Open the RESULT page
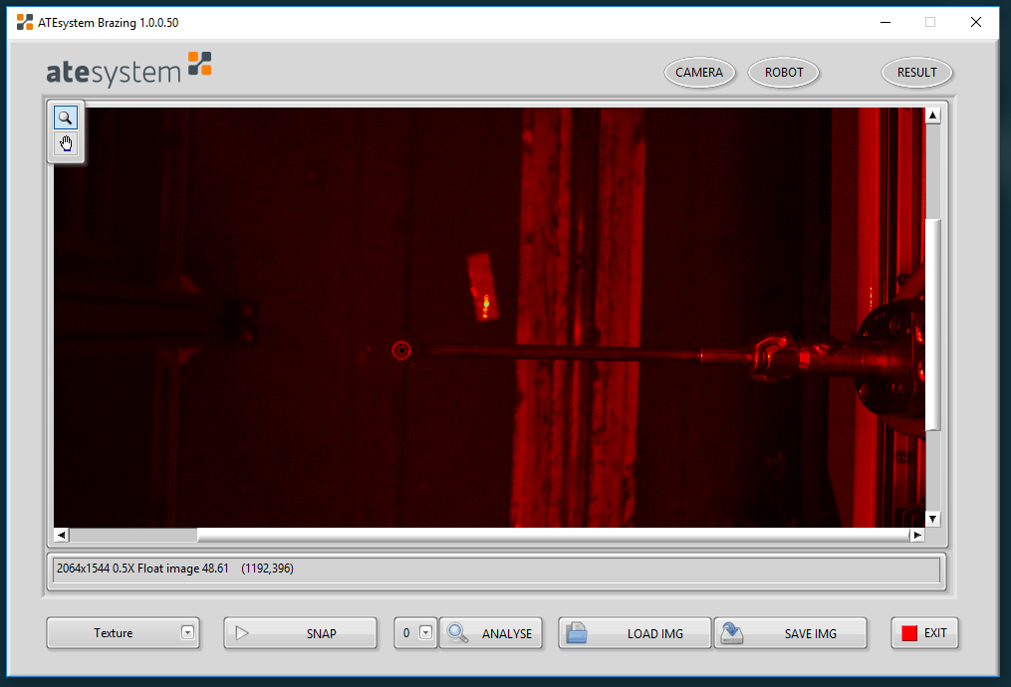 (916, 73)
